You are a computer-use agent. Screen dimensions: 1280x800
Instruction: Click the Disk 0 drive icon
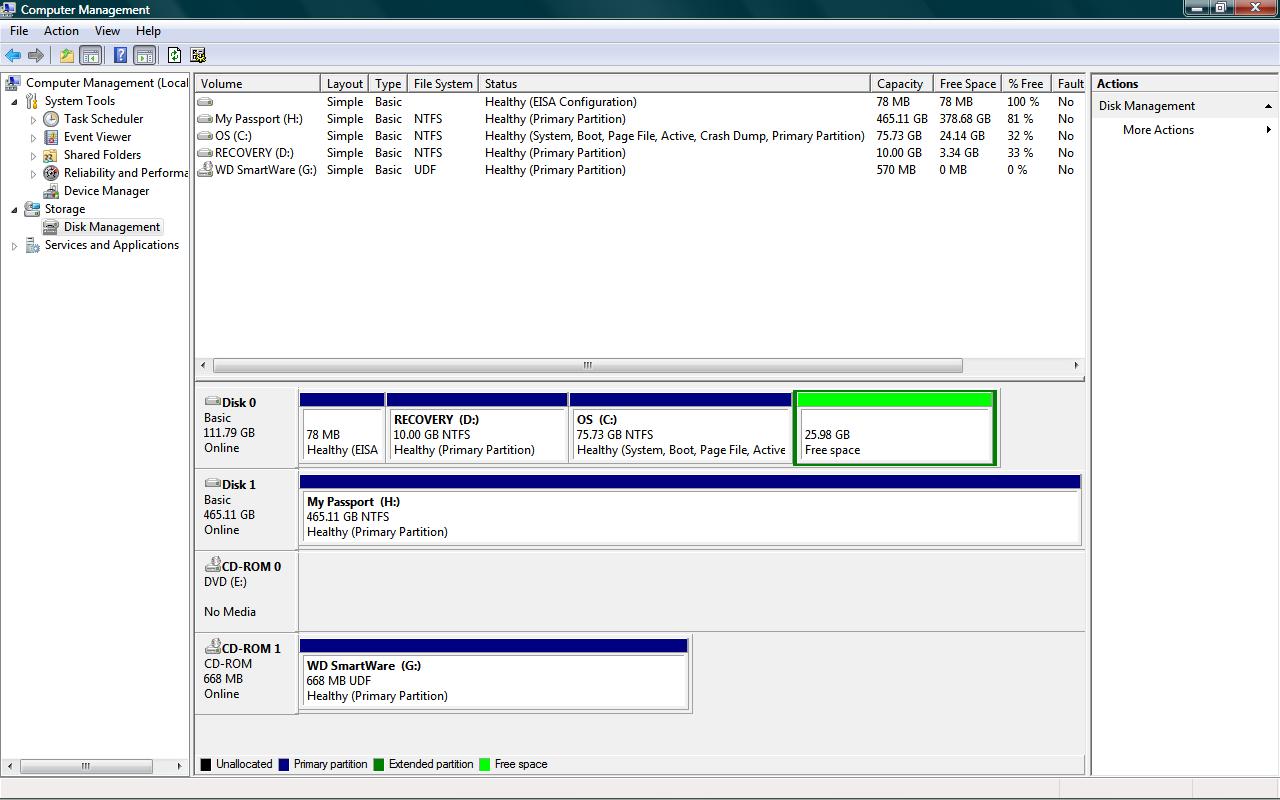212,402
